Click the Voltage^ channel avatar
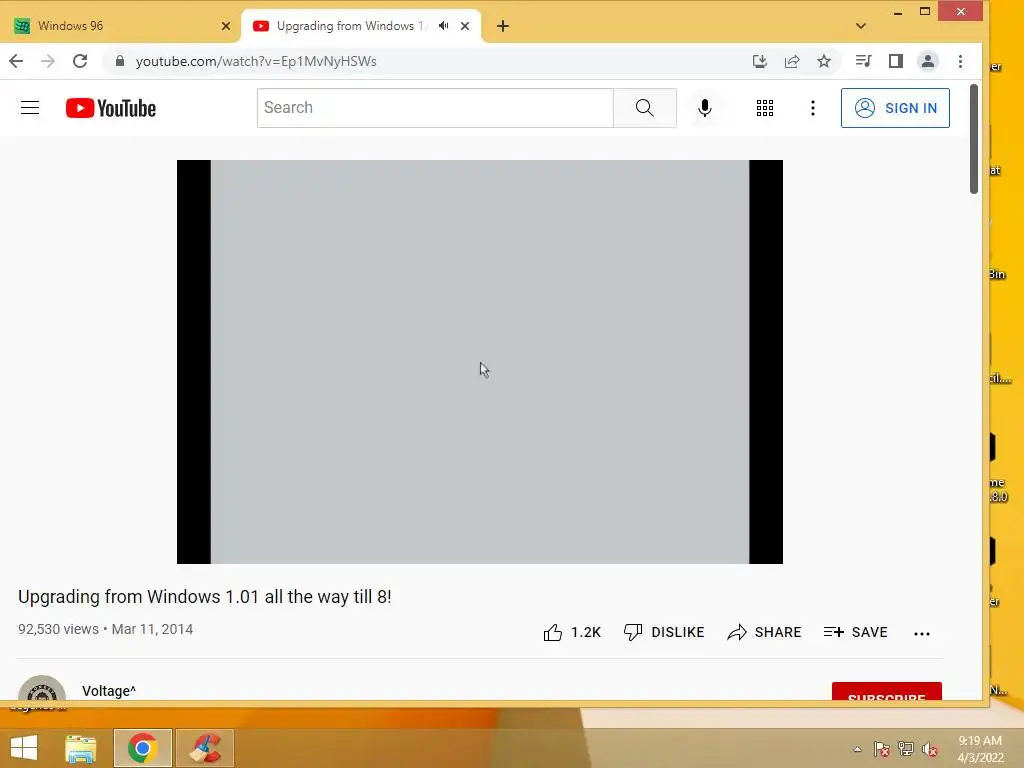The width and height of the screenshot is (1024, 768). (x=42, y=688)
